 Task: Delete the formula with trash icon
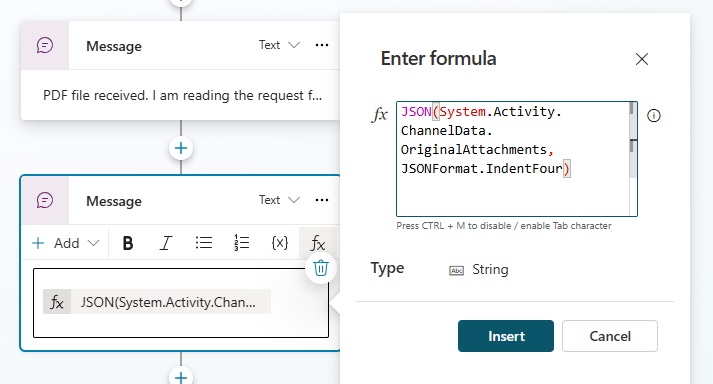click(321, 268)
